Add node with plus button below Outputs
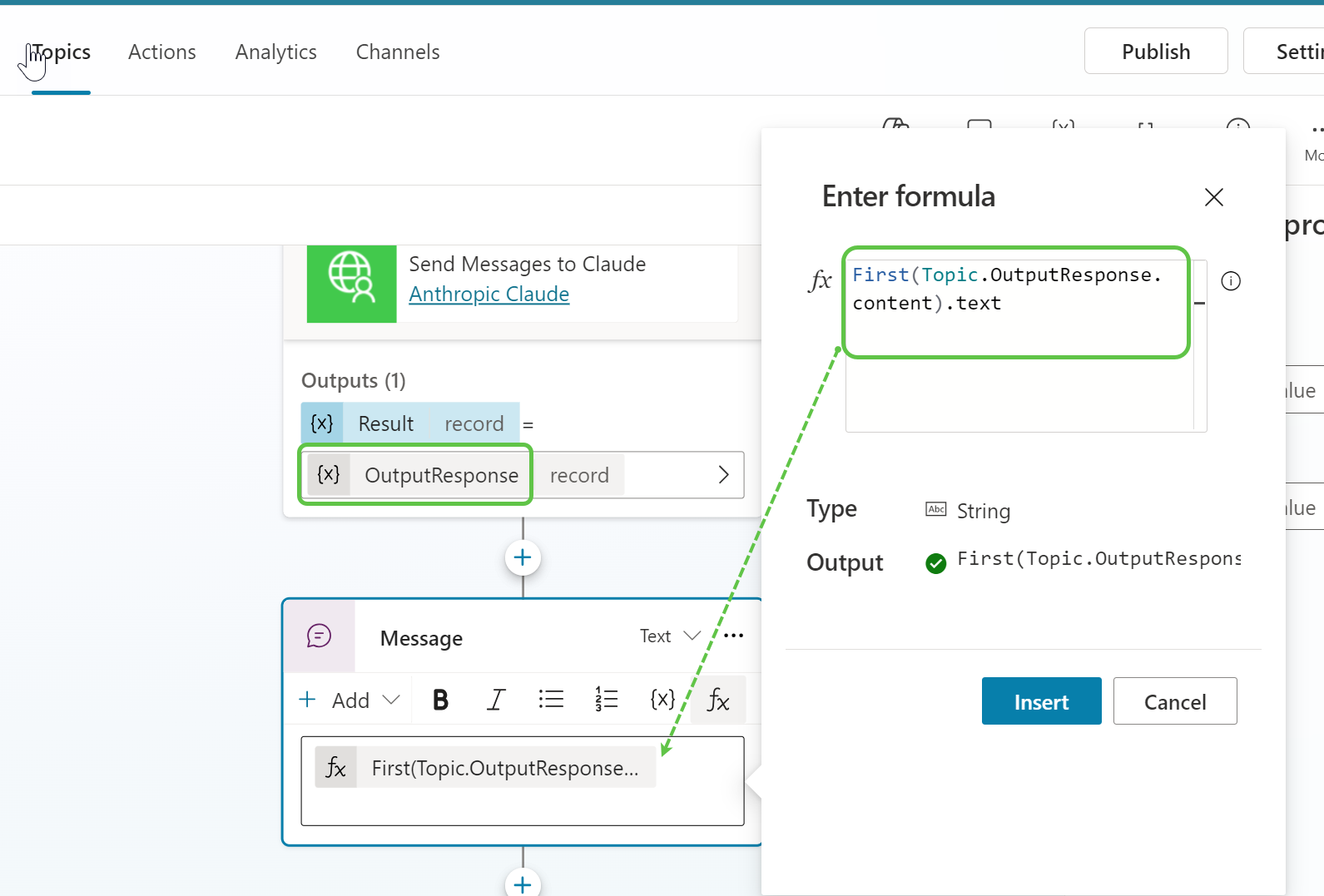 (523, 557)
